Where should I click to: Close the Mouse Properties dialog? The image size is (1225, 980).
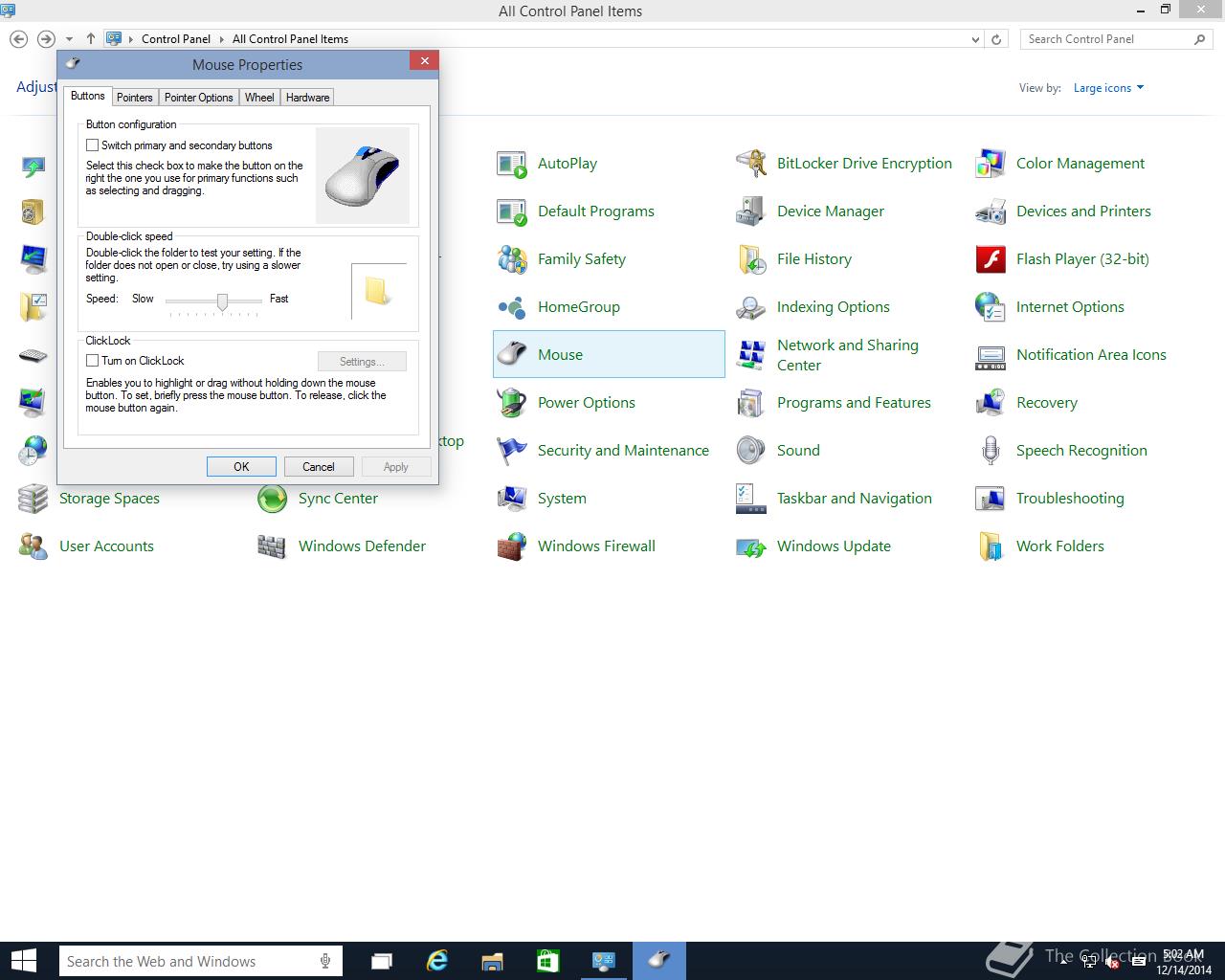[424, 60]
